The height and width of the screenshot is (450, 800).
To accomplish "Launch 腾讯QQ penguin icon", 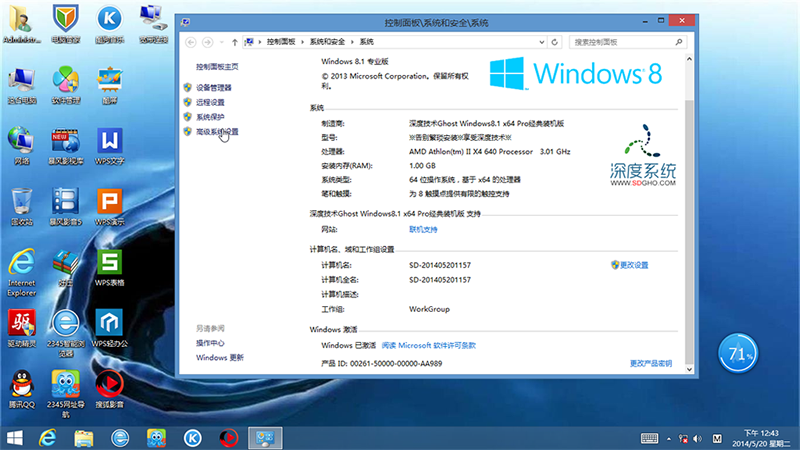I will 21,390.
